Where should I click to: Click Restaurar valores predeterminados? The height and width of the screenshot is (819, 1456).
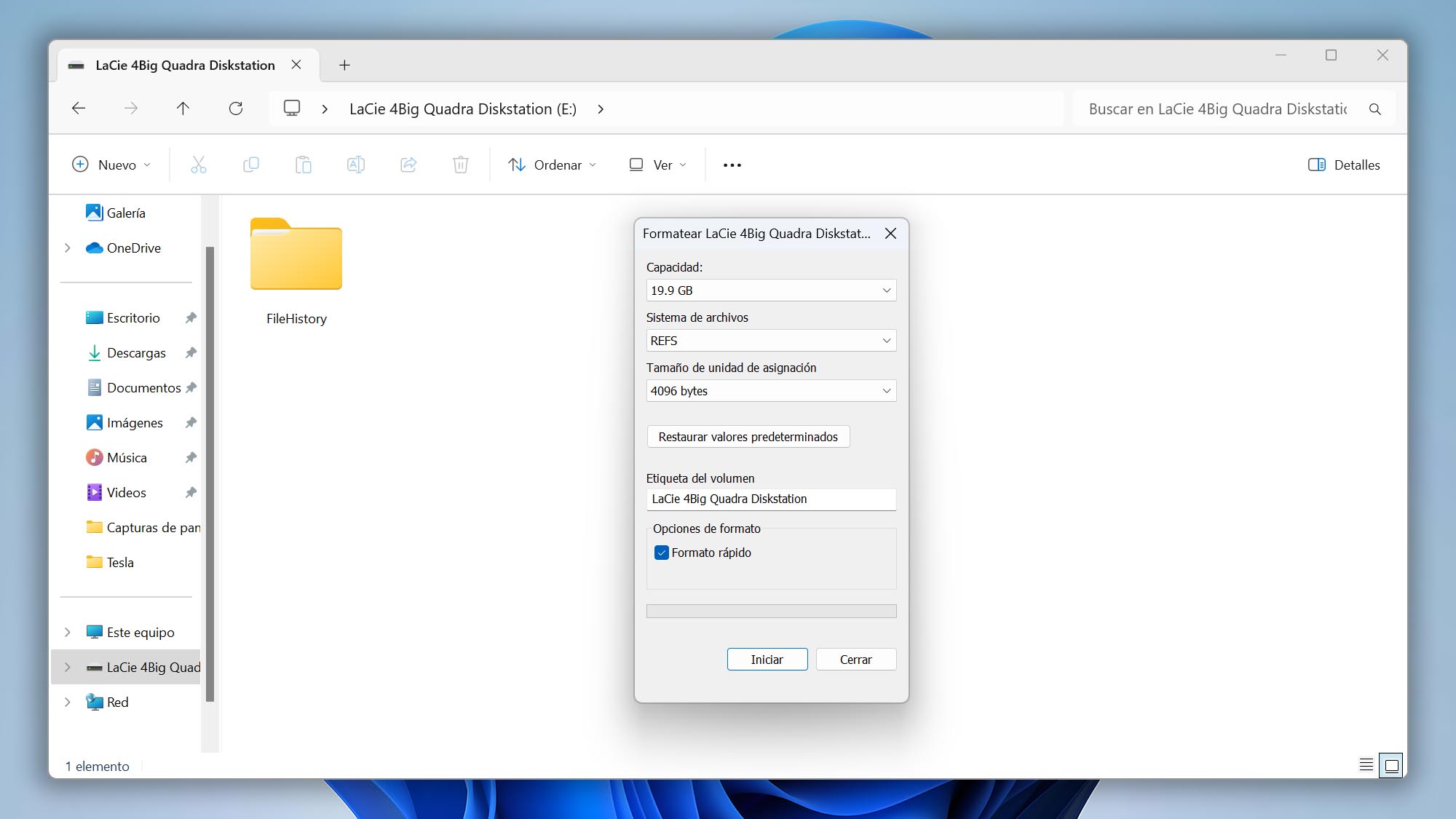click(x=748, y=437)
